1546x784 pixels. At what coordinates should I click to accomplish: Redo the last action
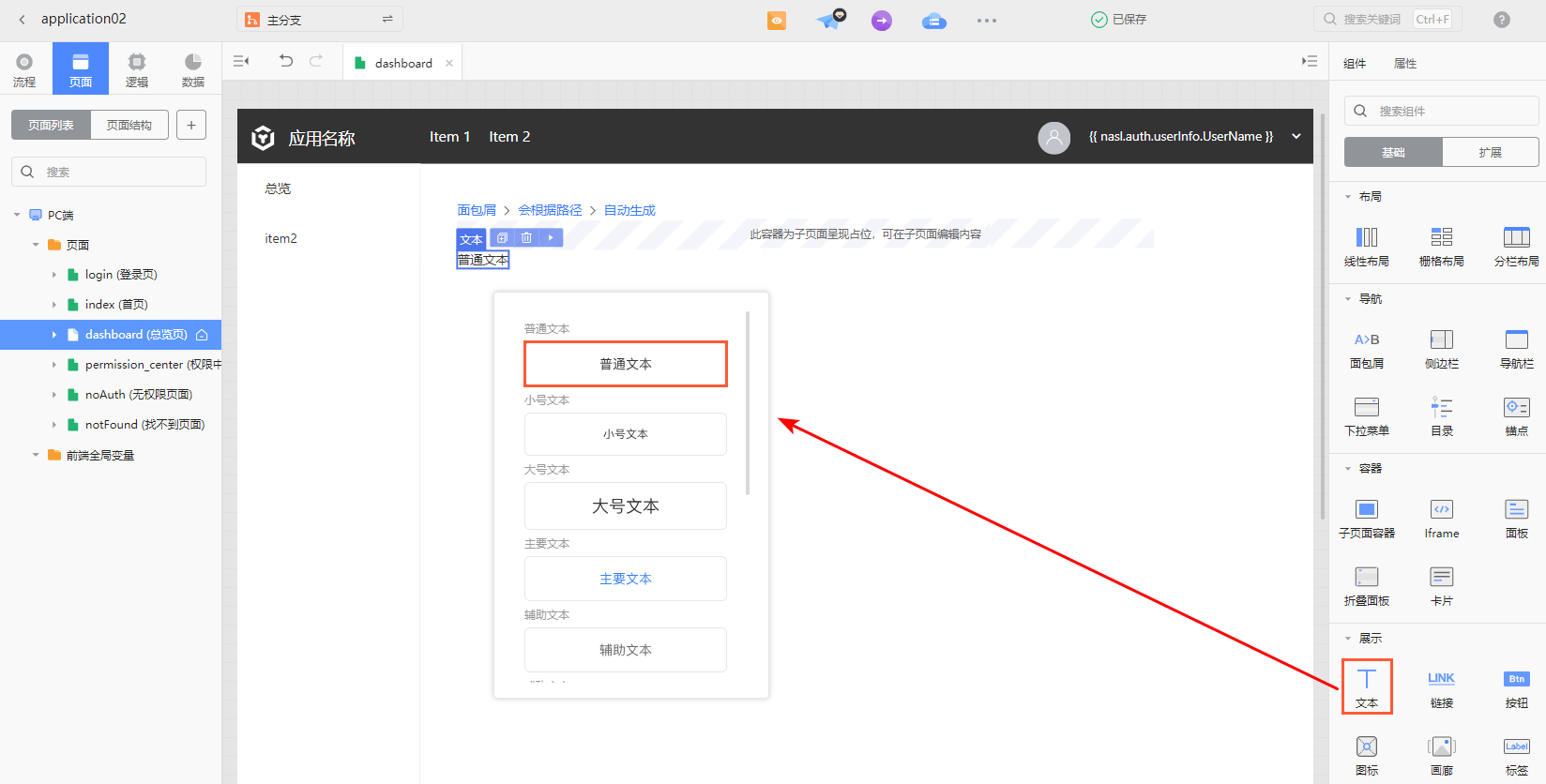pyautogui.click(x=316, y=61)
